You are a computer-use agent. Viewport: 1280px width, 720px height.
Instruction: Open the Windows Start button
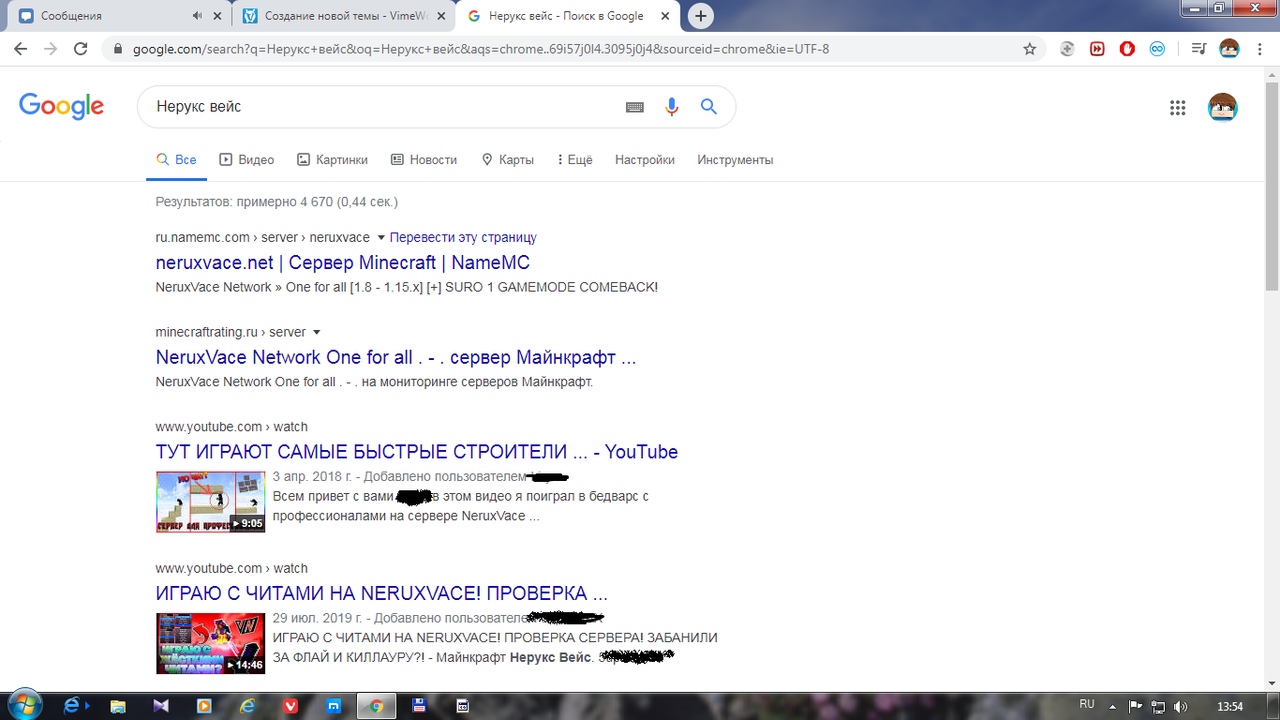click(x=24, y=705)
